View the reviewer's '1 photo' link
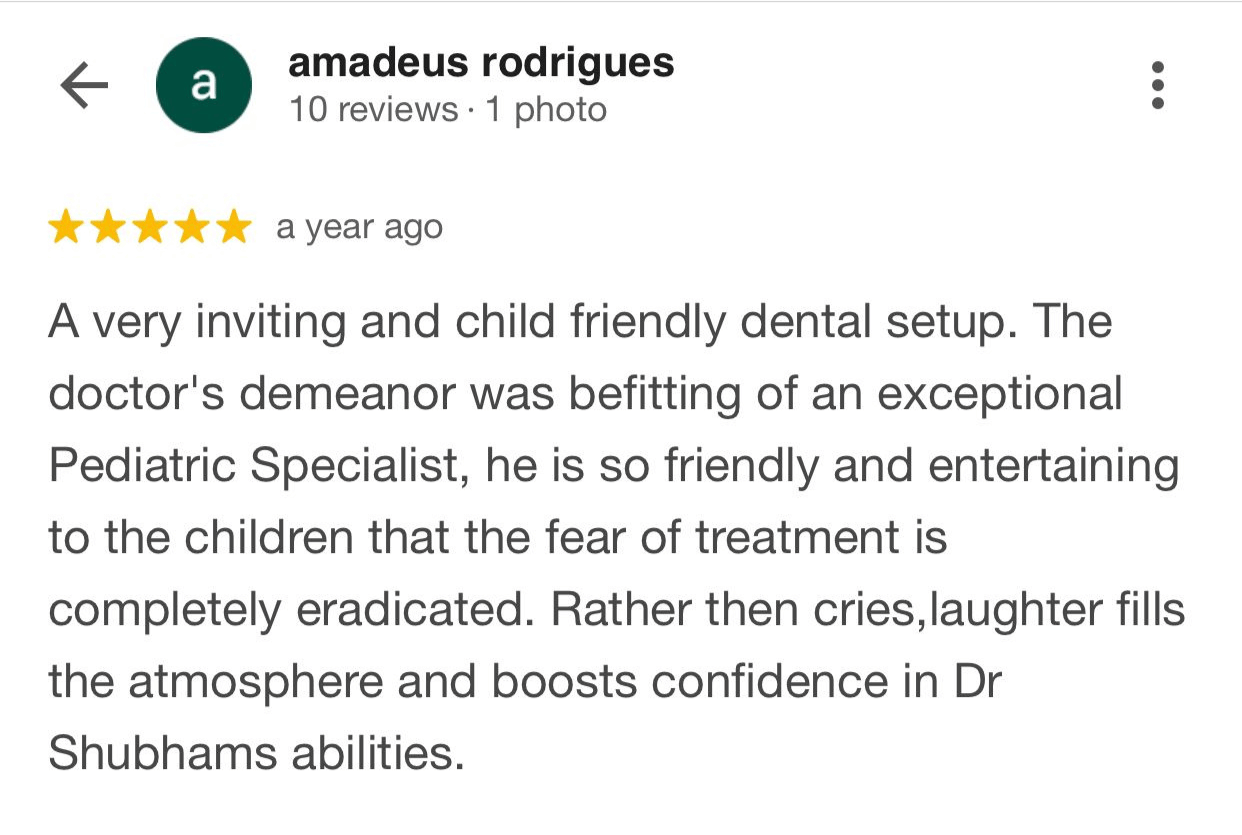 tap(546, 109)
